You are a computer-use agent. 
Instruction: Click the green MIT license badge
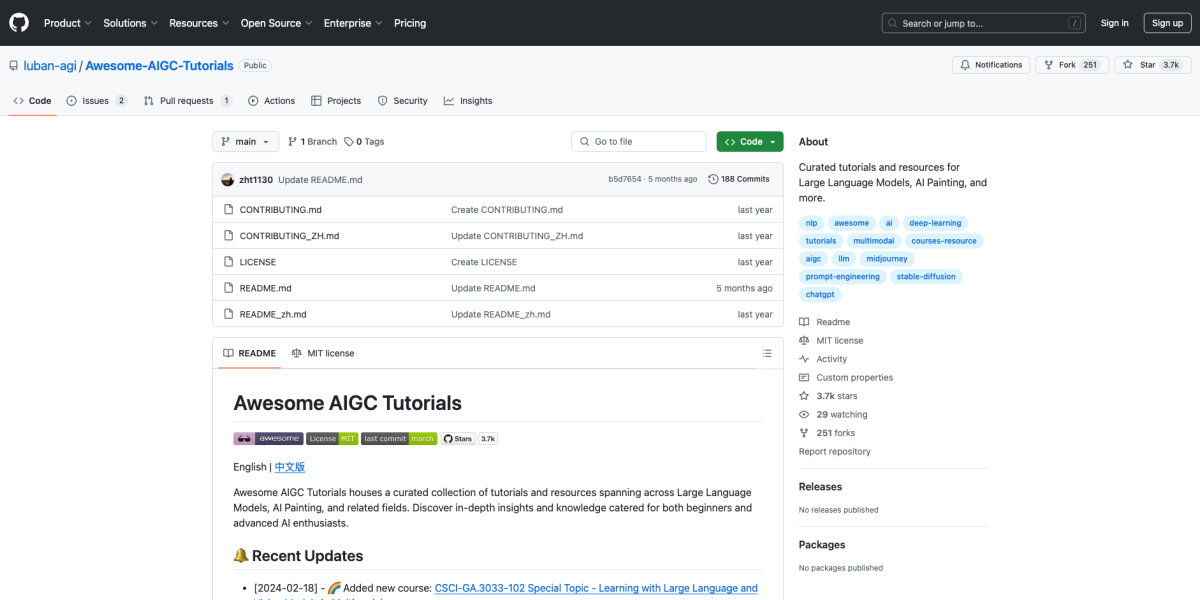point(332,438)
